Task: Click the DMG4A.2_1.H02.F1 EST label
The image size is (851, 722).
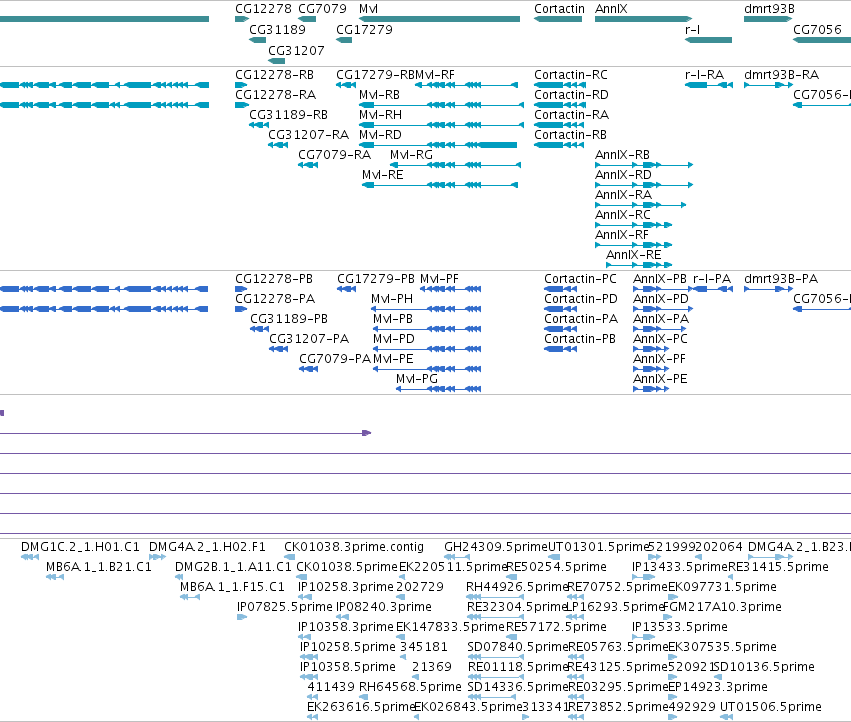Action: point(207,547)
